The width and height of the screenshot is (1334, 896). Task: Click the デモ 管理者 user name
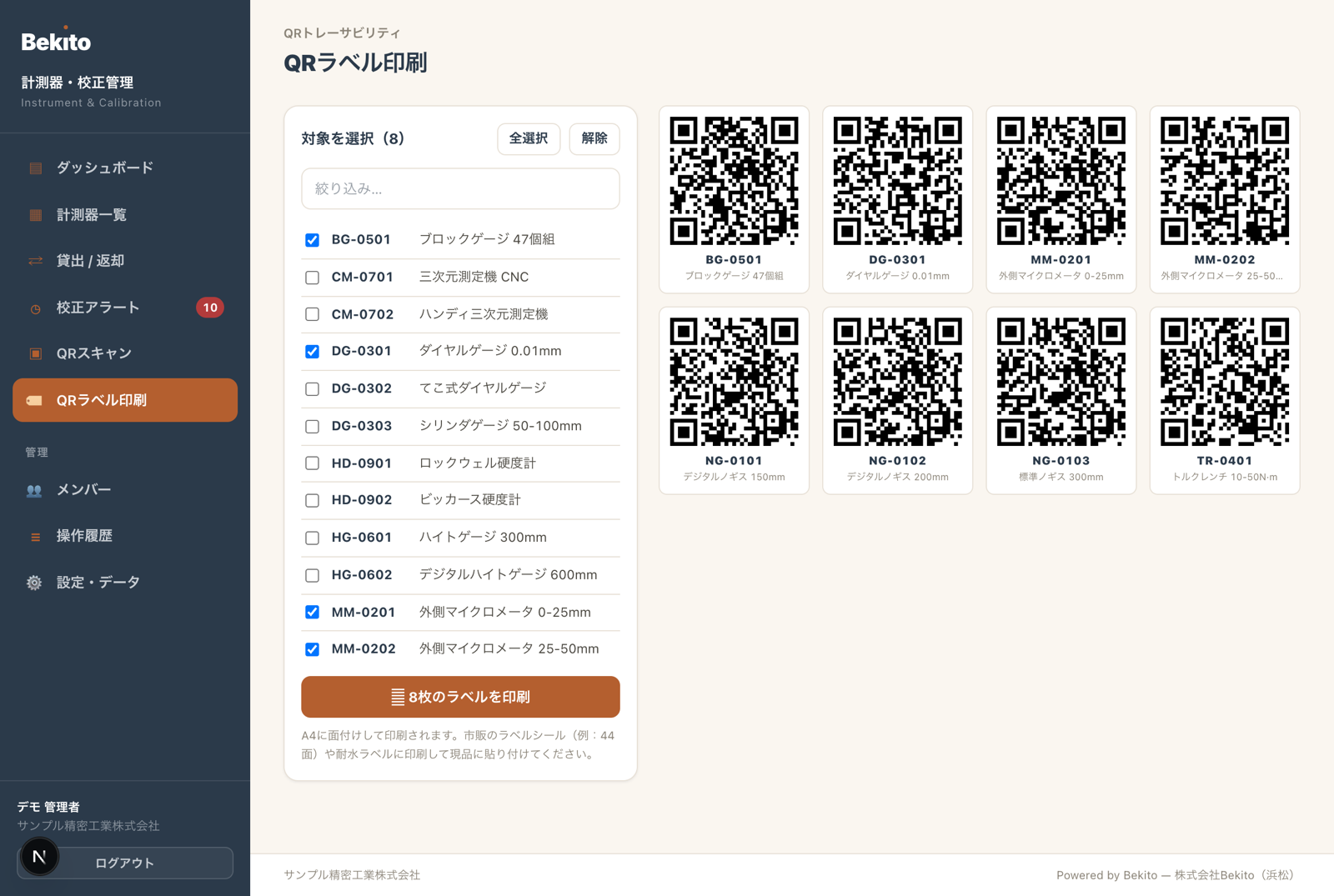coord(48,807)
